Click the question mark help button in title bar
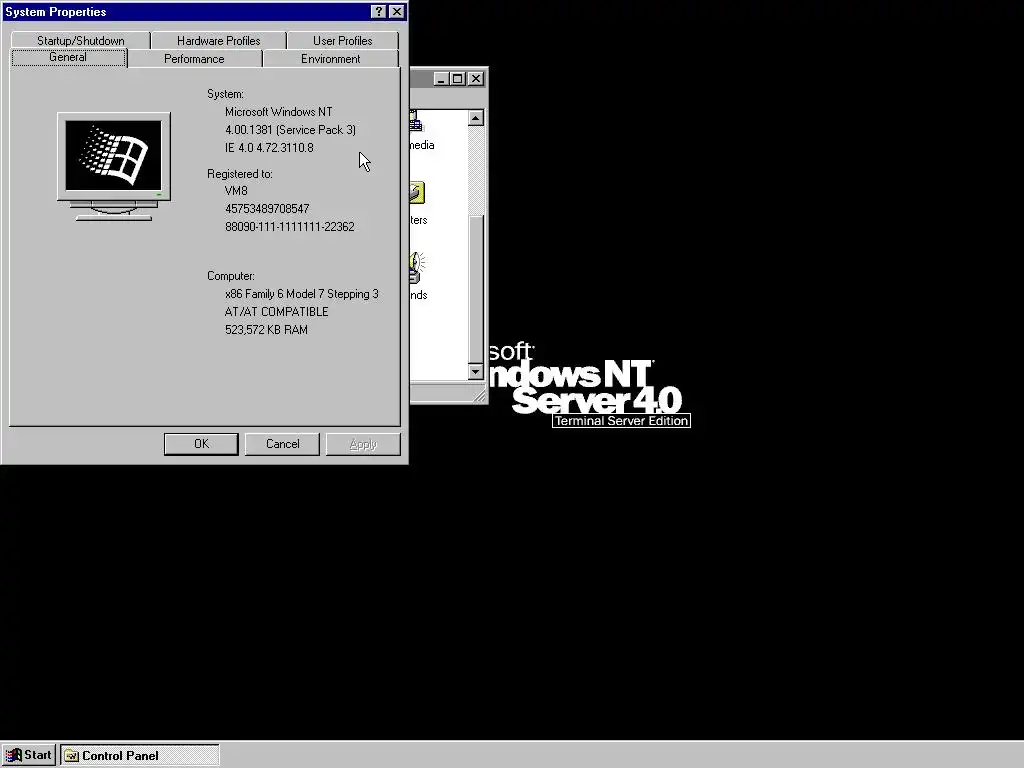The image size is (1024, 768). click(379, 12)
